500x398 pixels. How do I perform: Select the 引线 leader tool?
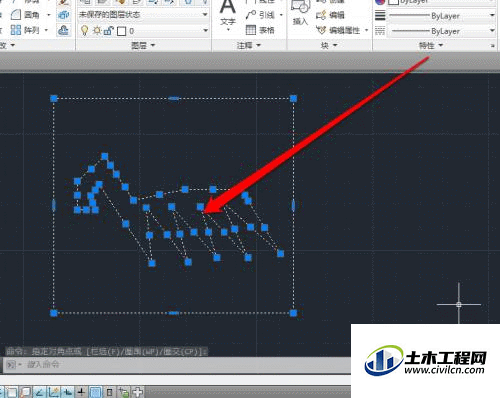[260, 15]
